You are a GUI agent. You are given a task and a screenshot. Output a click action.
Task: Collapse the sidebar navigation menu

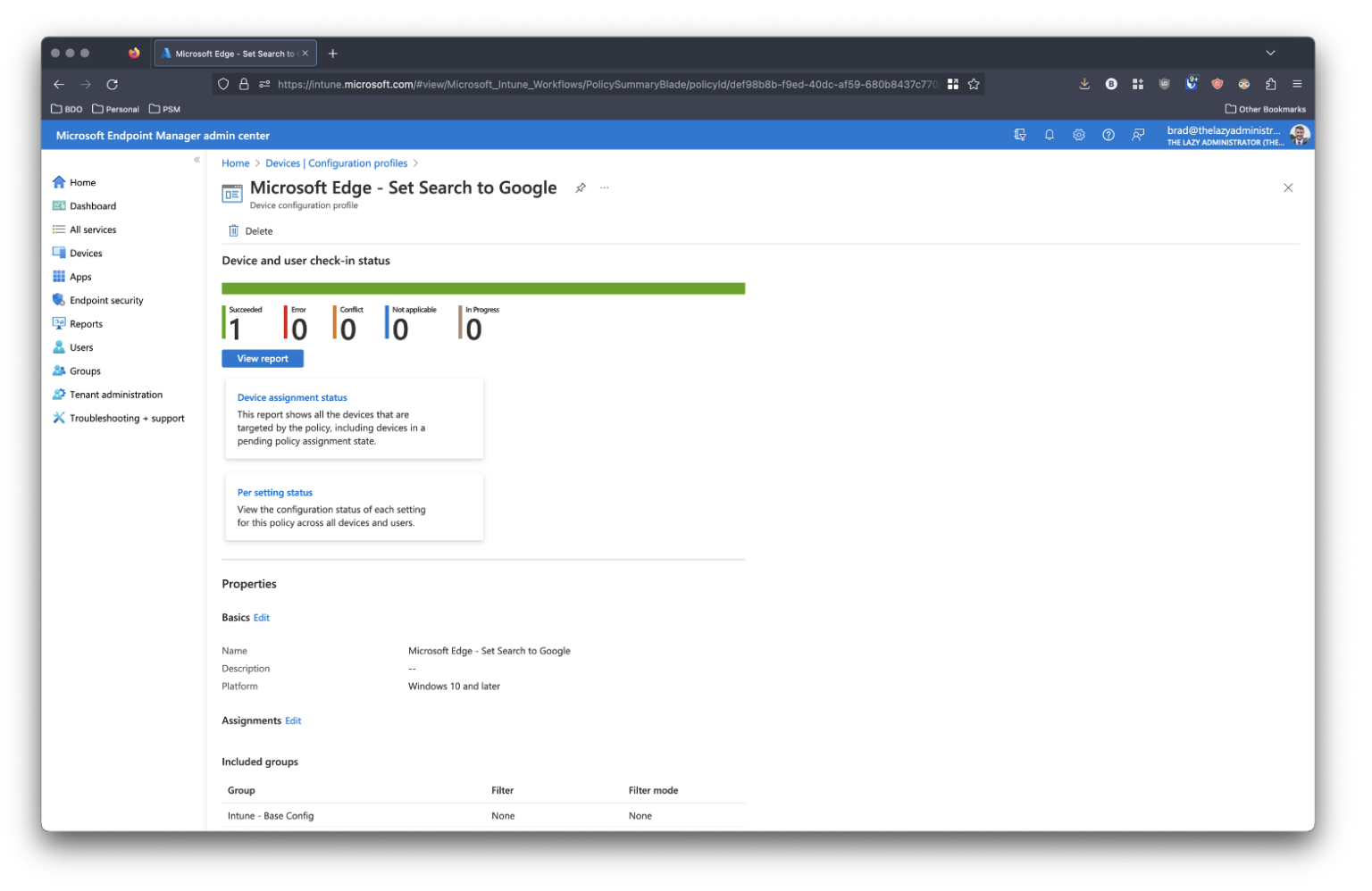coord(197,160)
